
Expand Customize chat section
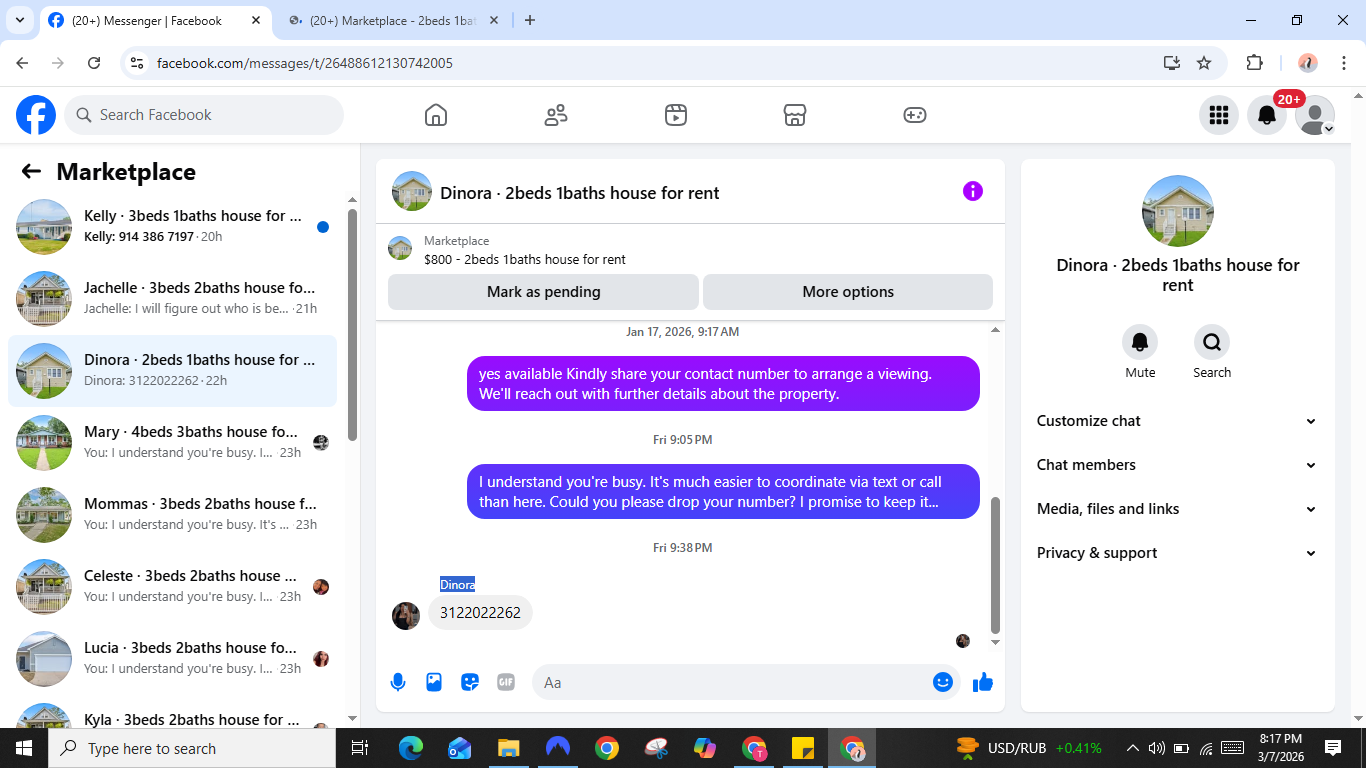tap(1177, 421)
